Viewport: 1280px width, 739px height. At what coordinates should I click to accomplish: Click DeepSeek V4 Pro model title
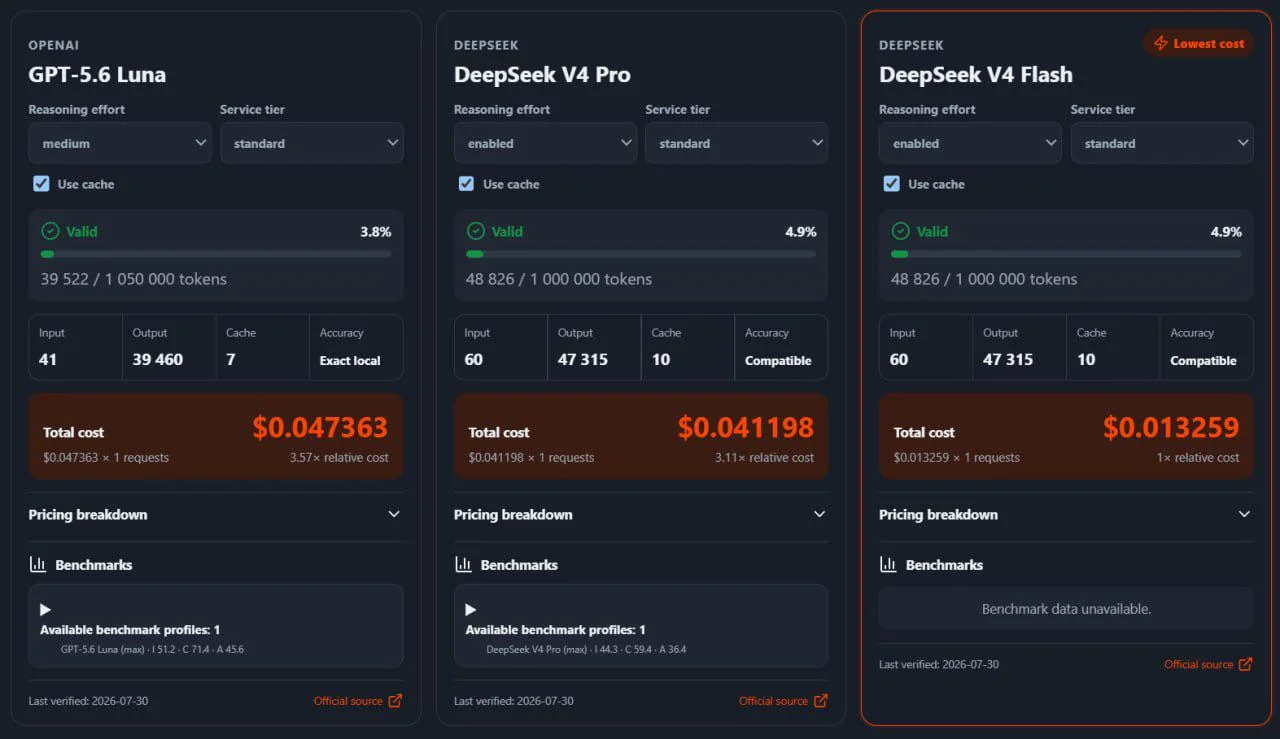pyautogui.click(x=542, y=75)
